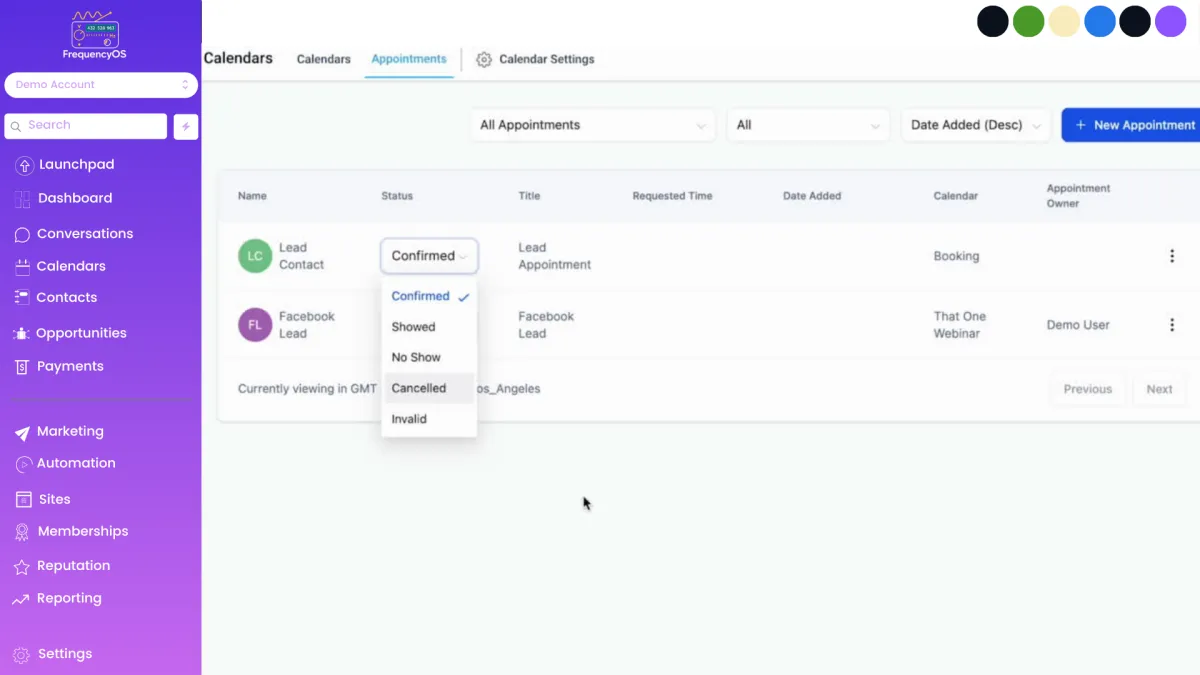The width and height of the screenshot is (1200, 675).
Task: Select the Appointments tab
Action: (409, 59)
